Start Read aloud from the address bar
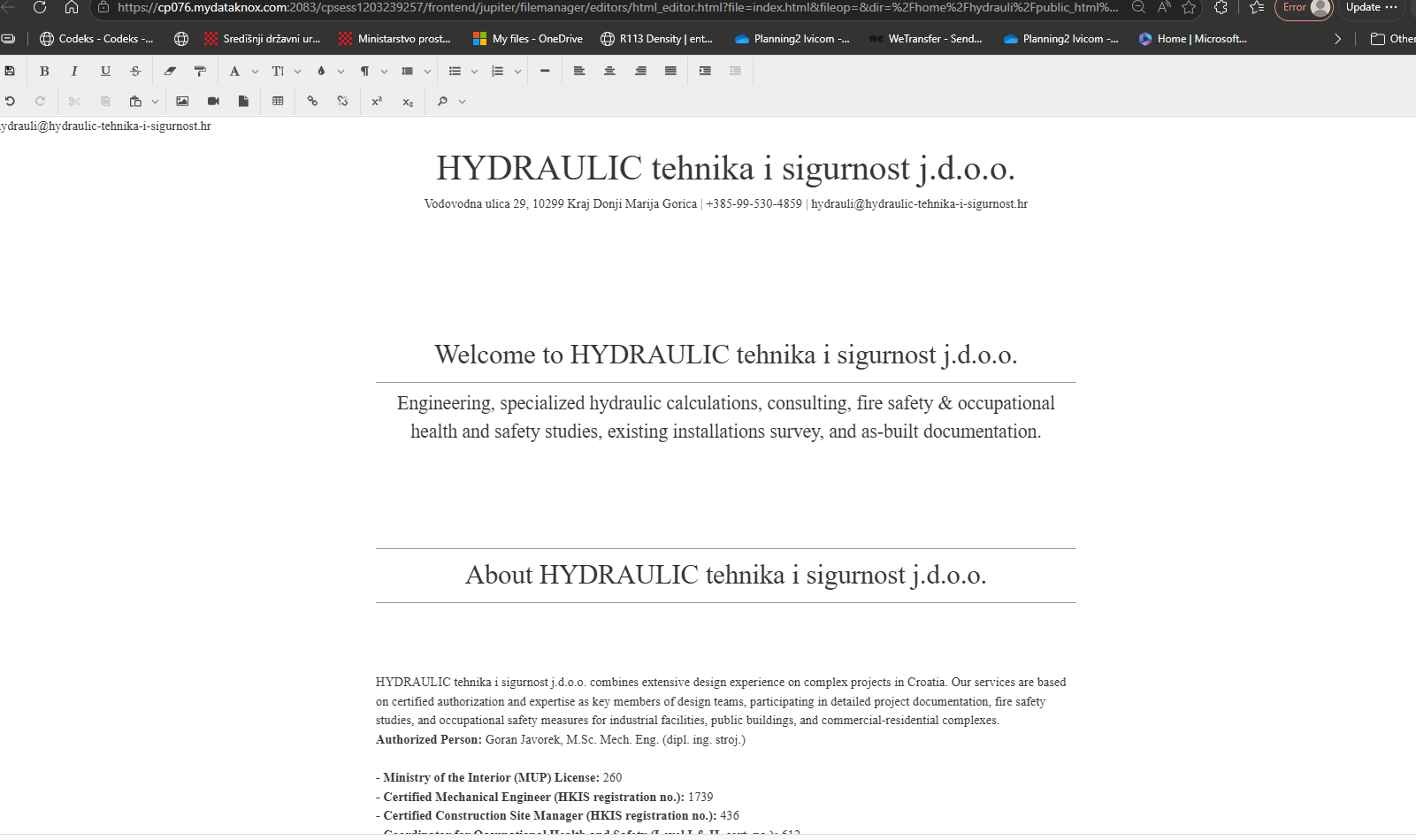This screenshot has height=840, width=1416. tap(1164, 7)
